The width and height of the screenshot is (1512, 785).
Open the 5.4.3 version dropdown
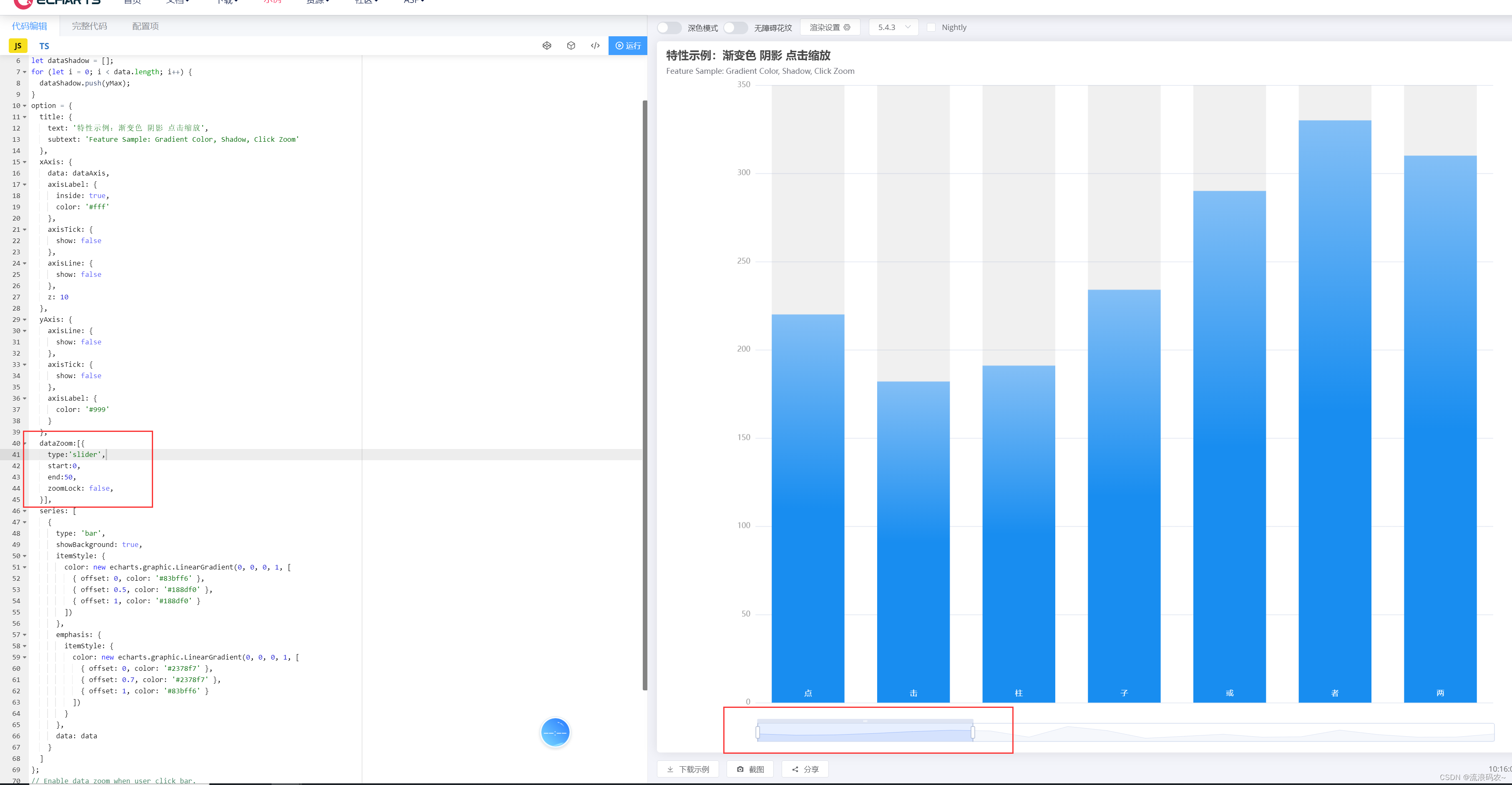893,28
